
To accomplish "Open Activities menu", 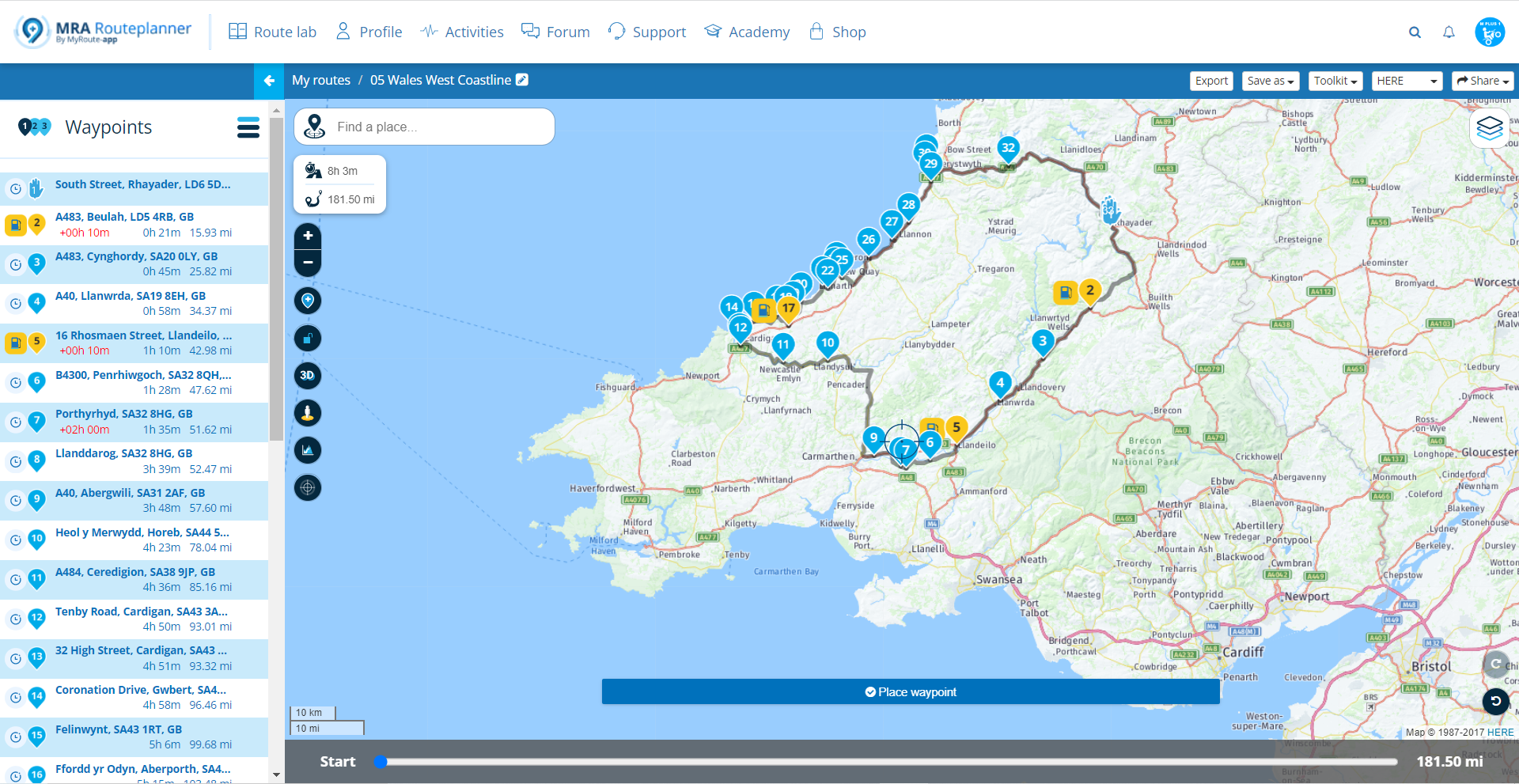I will tap(462, 32).
